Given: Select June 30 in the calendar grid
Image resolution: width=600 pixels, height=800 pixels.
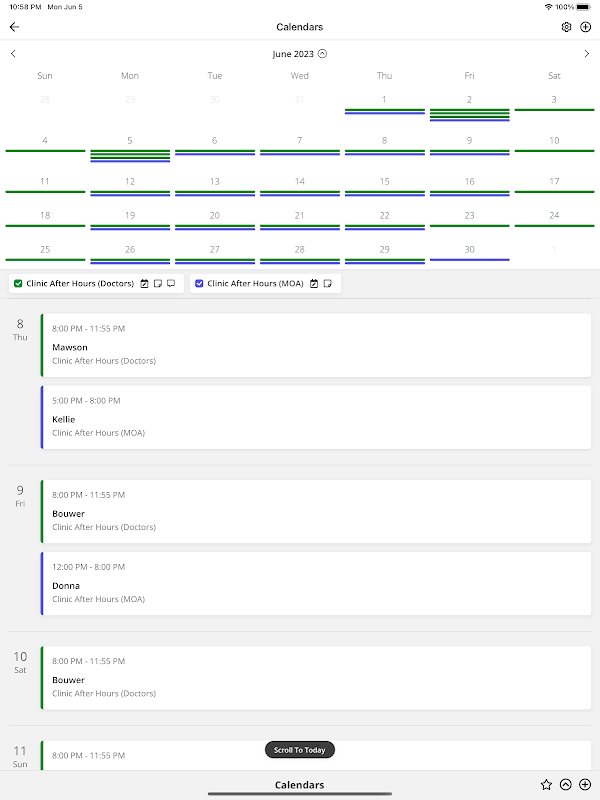Looking at the screenshot, I should coord(469,249).
